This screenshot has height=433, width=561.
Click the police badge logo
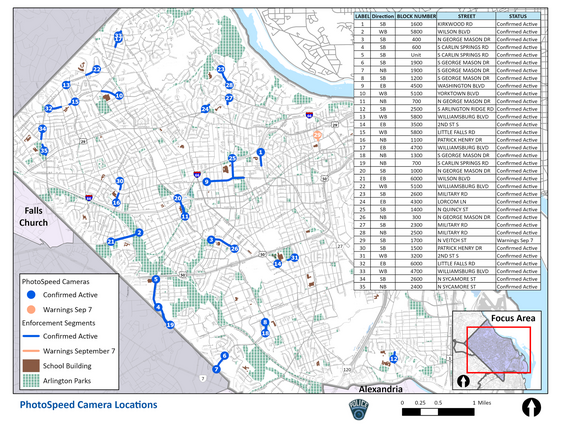coord(358,410)
